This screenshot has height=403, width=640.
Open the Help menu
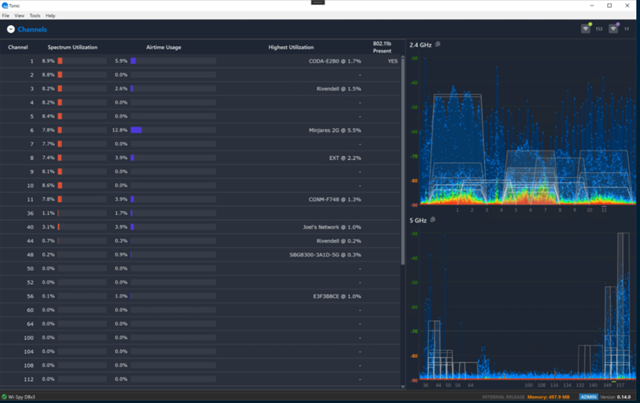click(50, 16)
